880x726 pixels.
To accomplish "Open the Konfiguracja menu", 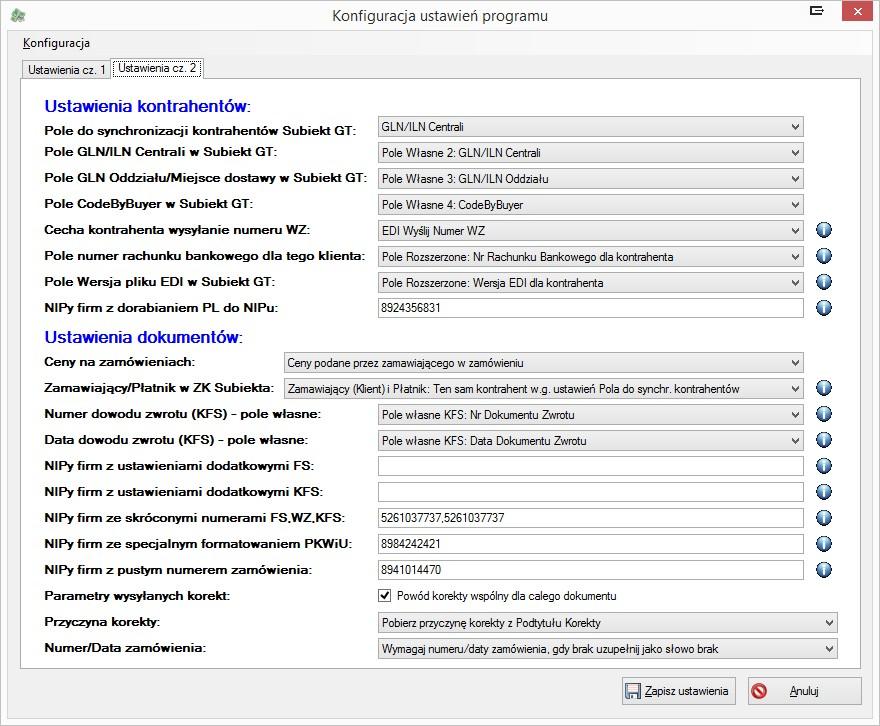I will pyautogui.click(x=56, y=43).
